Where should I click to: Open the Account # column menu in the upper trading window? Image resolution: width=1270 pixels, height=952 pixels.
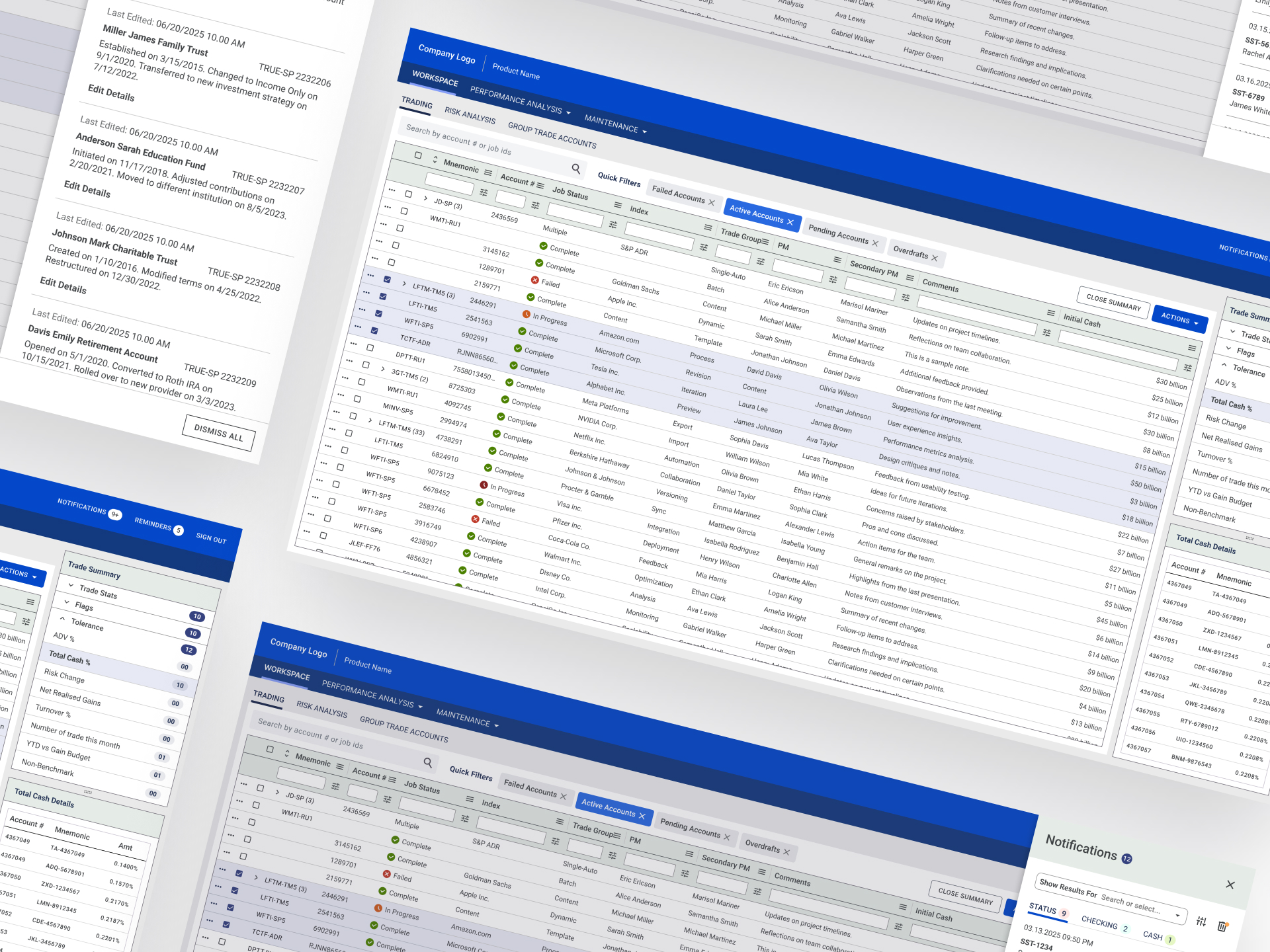[540, 186]
